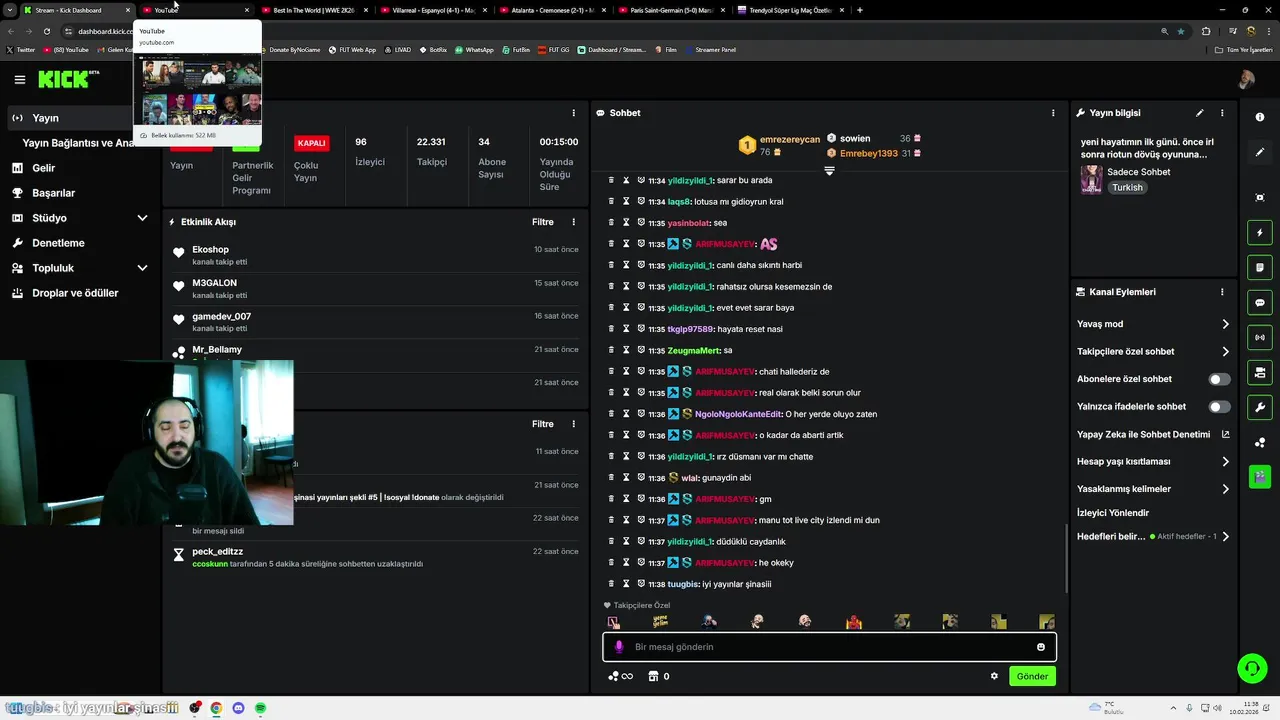Open Discord from the taskbar
Viewport: 1280px width, 720px height.
coord(238,708)
